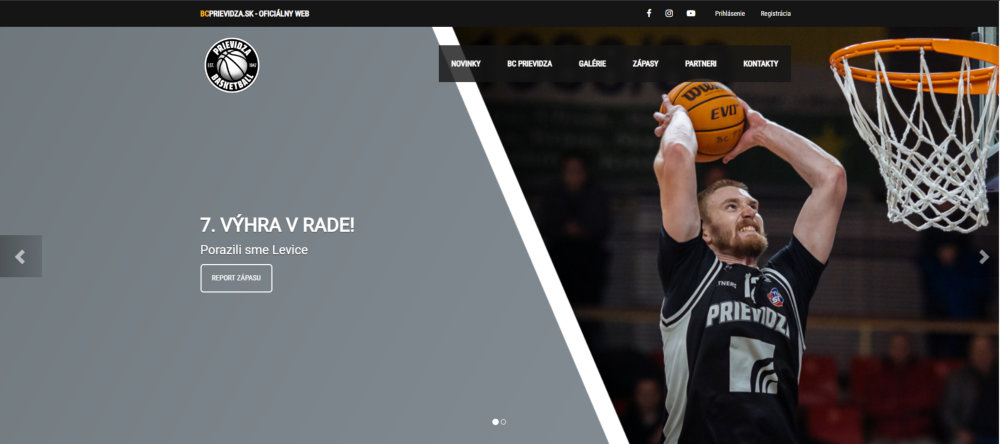Open the GALÉRIE navigation menu
This screenshot has width=1000, height=444.
click(x=592, y=64)
